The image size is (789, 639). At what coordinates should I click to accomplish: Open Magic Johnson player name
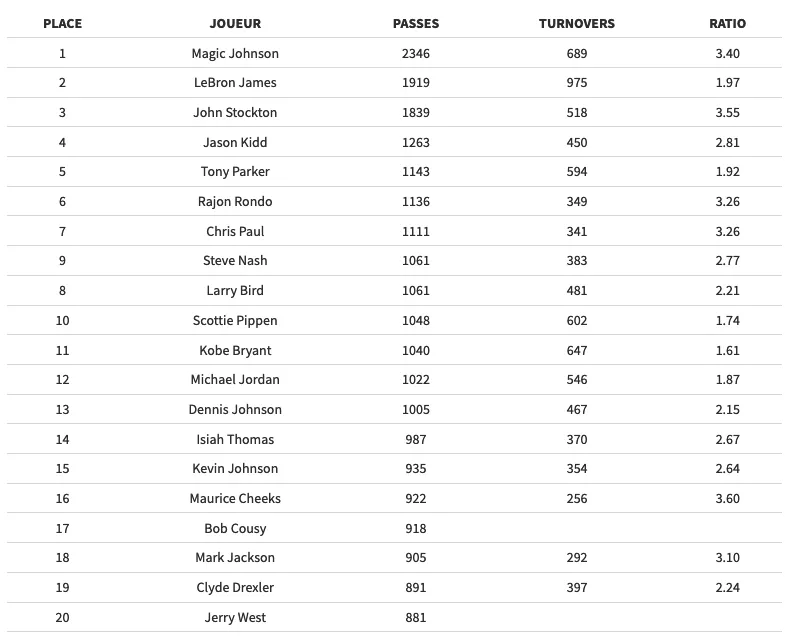(x=235, y=53)
